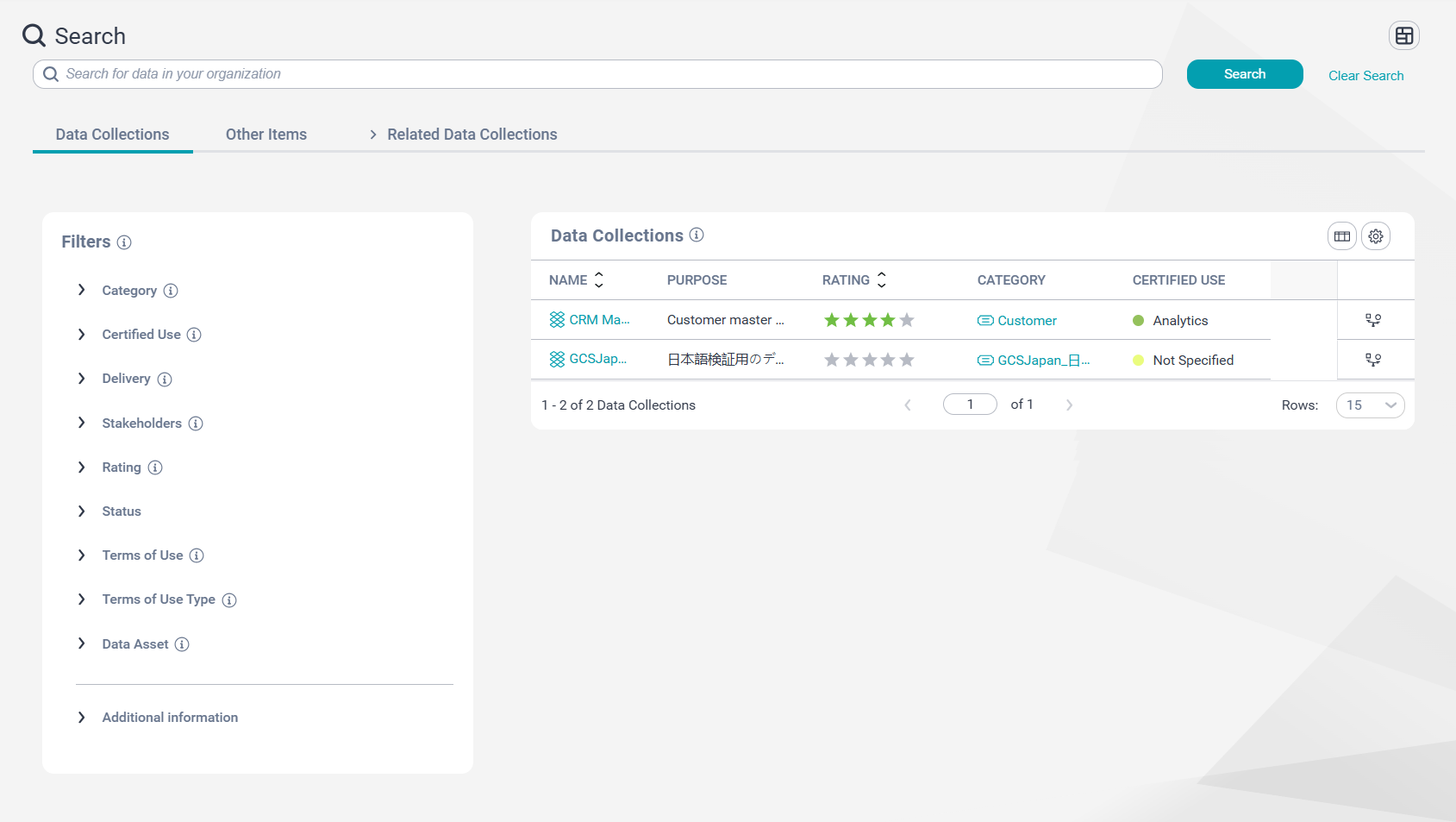Click the 'Not Specified' certified use cell
The height and width of the screenshot is (822, 1456).
click(1193, 361)
